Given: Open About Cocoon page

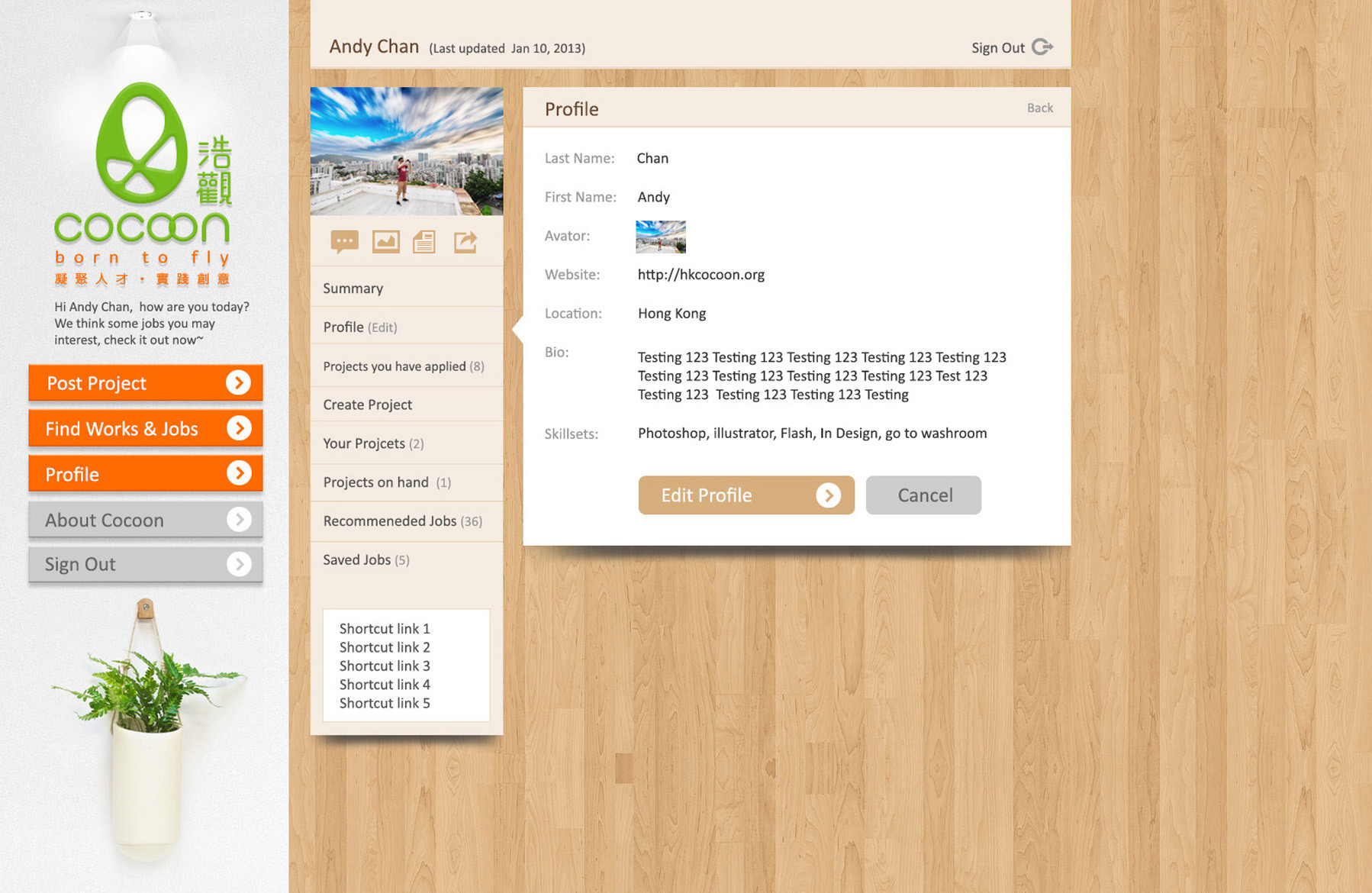Looking at the screenshot, I should click(x=146, y=520).
